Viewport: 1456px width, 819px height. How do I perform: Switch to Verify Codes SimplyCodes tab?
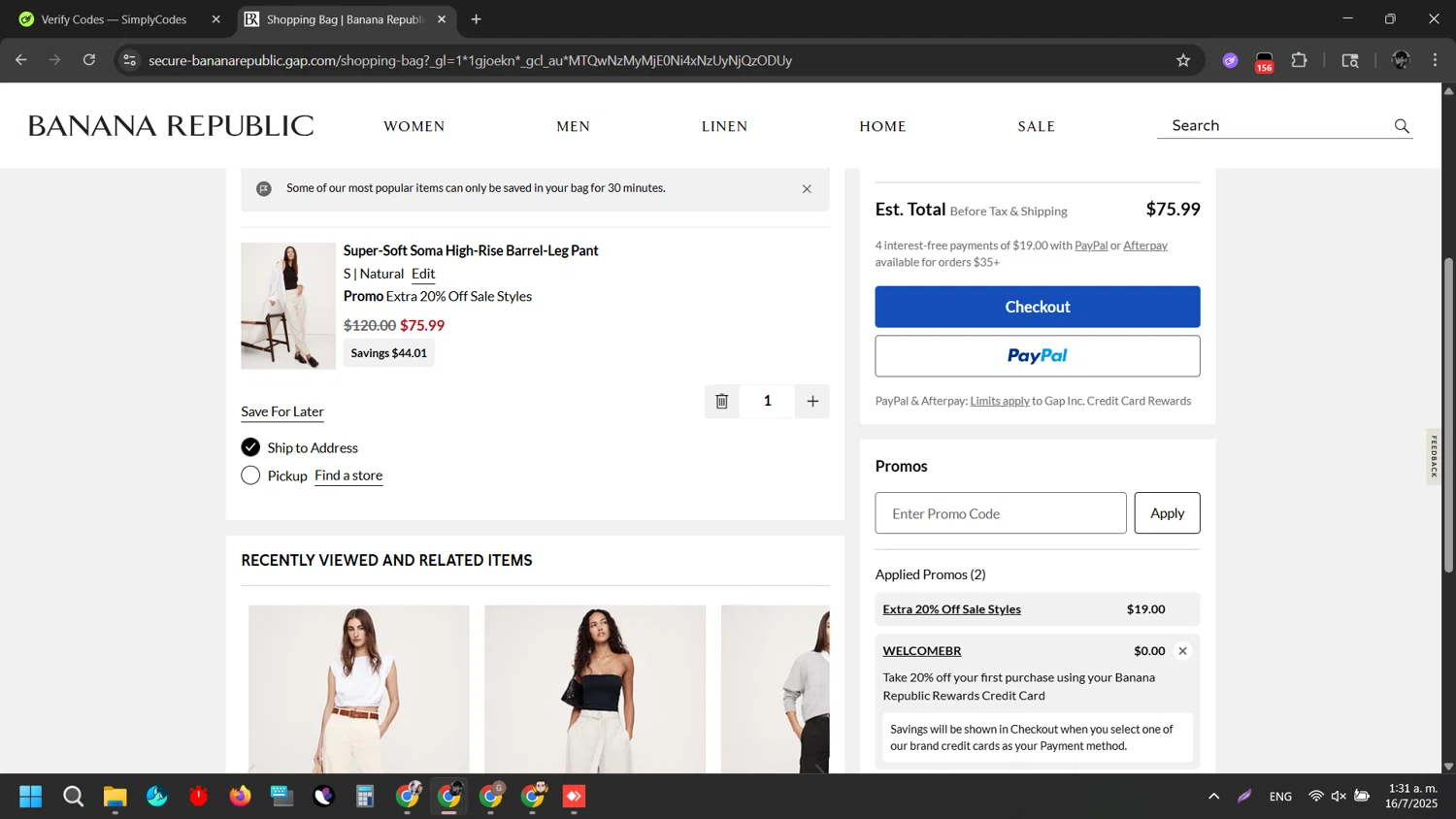116,19
